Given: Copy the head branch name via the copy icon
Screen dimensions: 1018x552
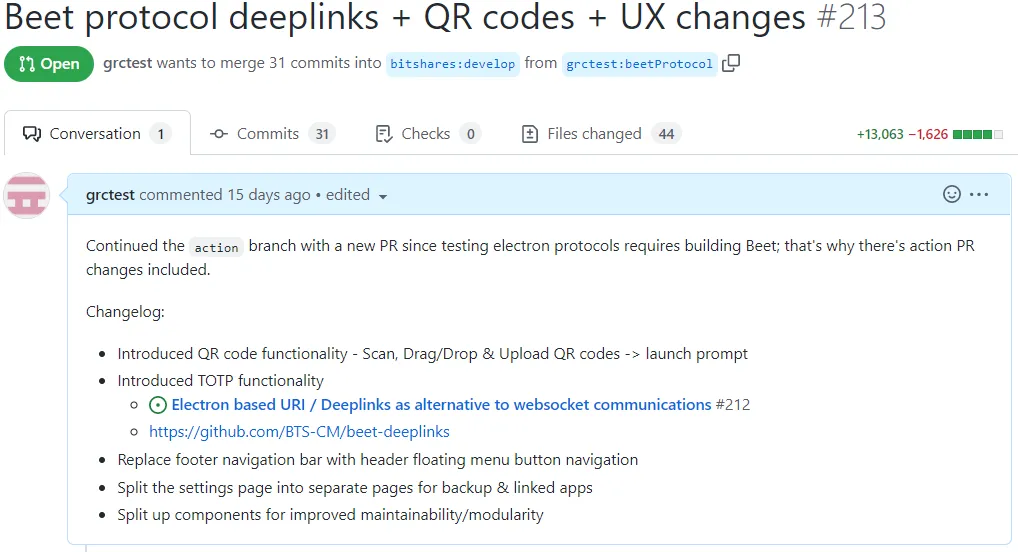Looking at the screenshot, I should pyautogui.click(x=731, y=63).
